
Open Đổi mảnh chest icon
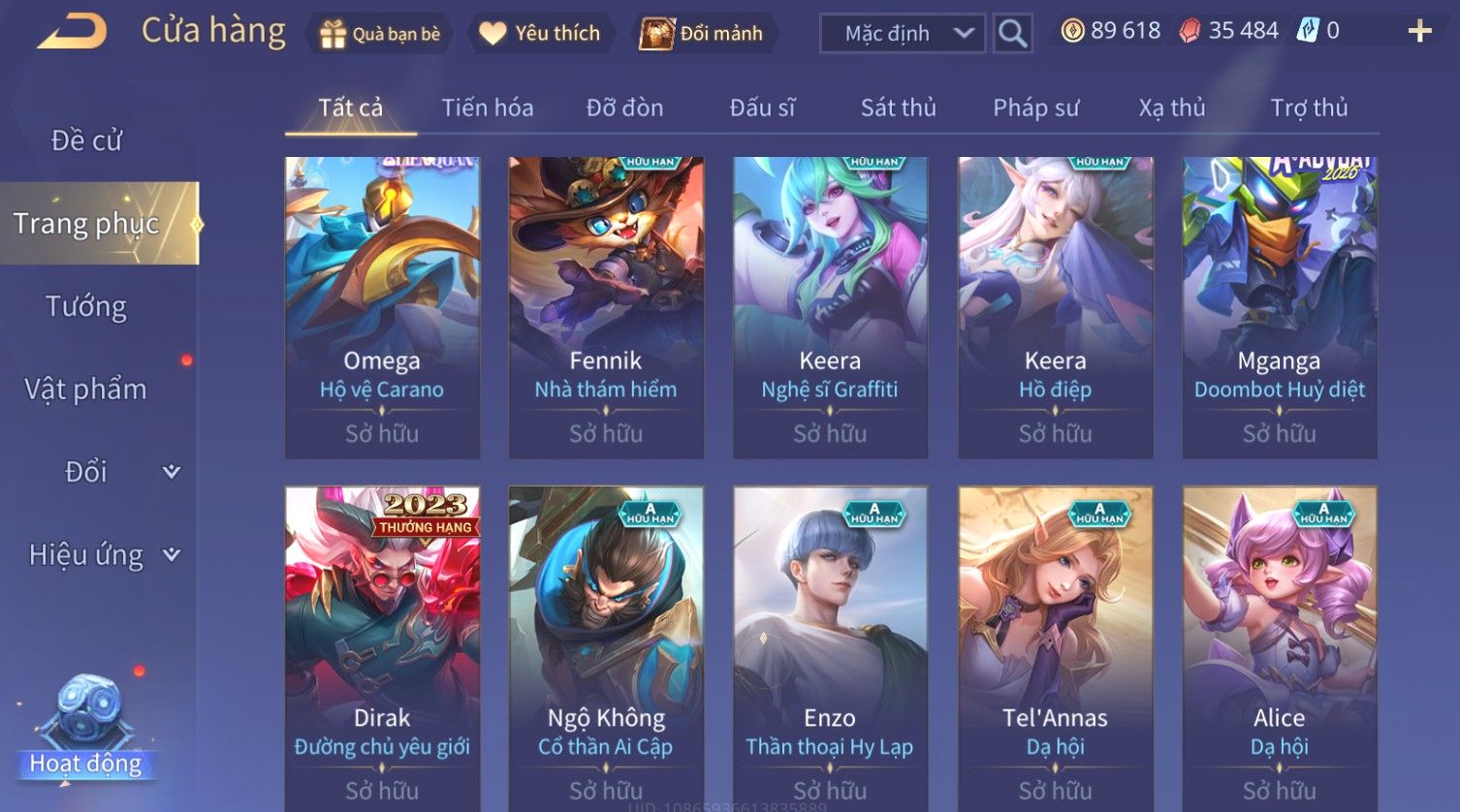coord(656,34)
